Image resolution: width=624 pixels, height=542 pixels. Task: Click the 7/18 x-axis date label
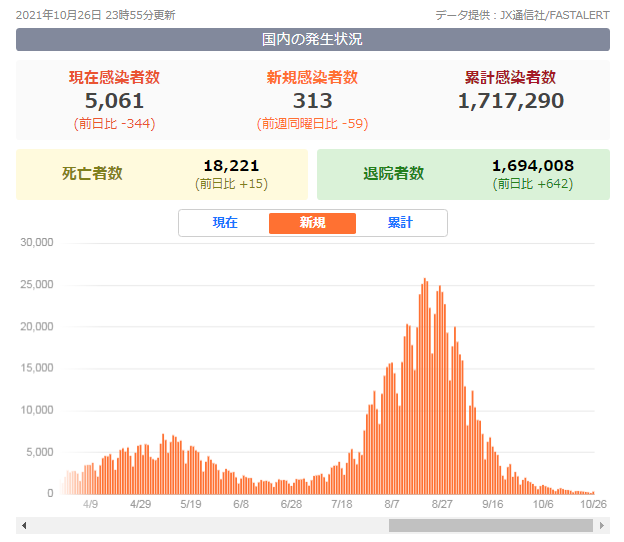[341, 504]
